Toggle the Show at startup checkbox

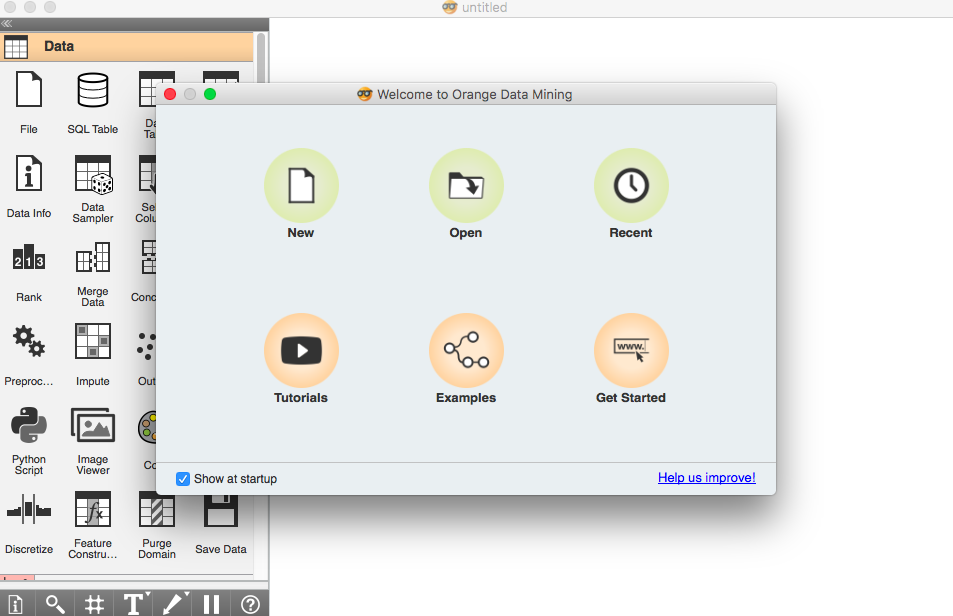pyautogui.click(x=183, y=479)
